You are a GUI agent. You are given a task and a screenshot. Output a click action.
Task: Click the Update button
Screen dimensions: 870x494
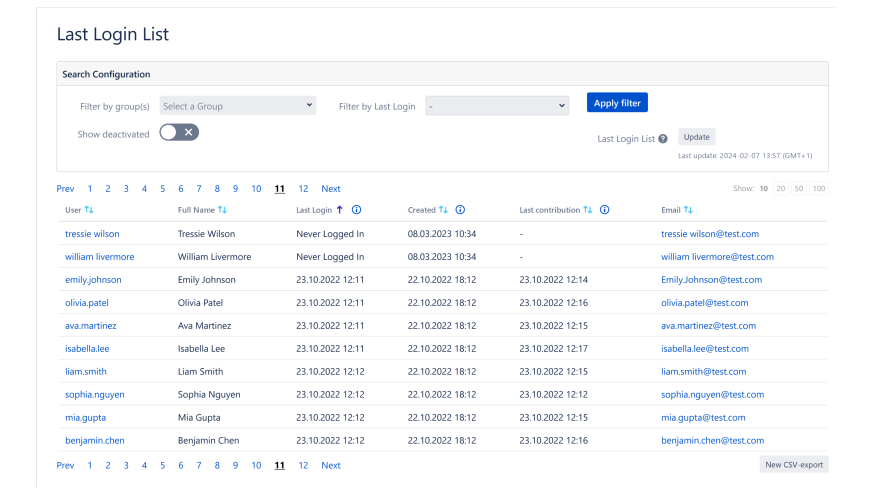(x=696, y=137)
